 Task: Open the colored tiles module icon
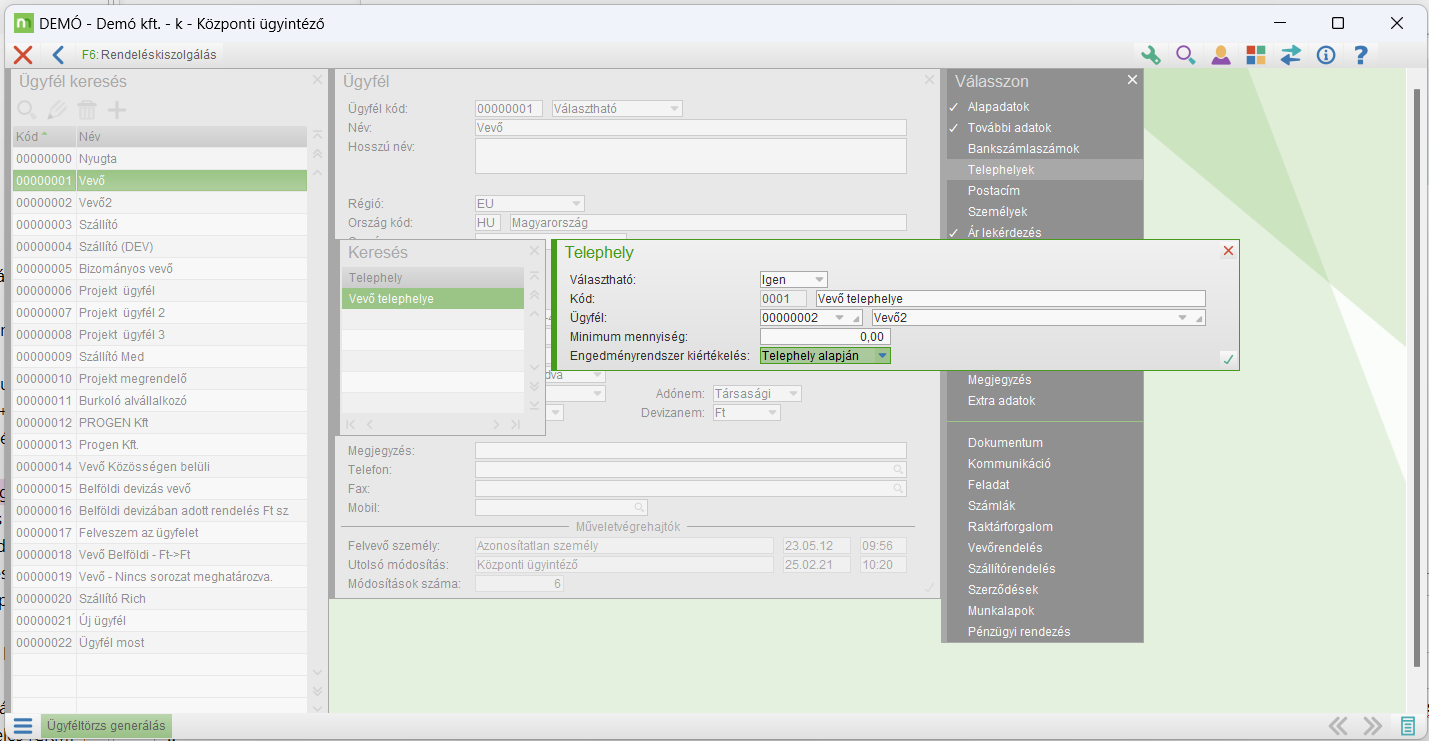pos(1255,55)
